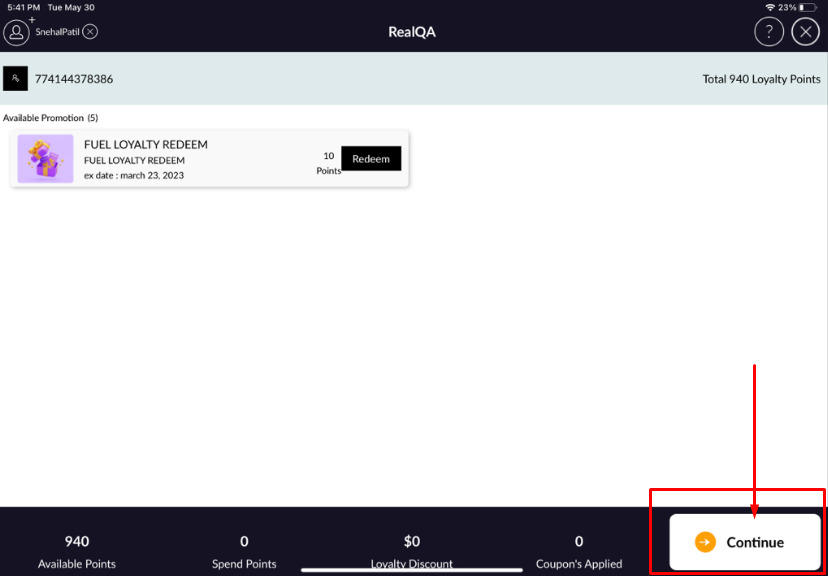828x576 pixels.
Task: Open help with the question mark icon
Action: pos(768,32)
